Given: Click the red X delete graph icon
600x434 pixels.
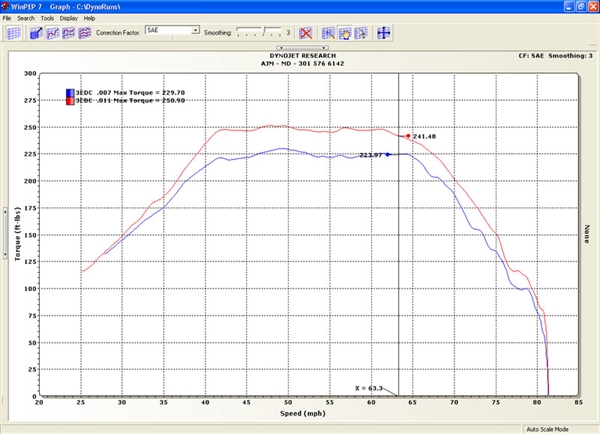Looking at the screenshot, I should pos(305,33).
